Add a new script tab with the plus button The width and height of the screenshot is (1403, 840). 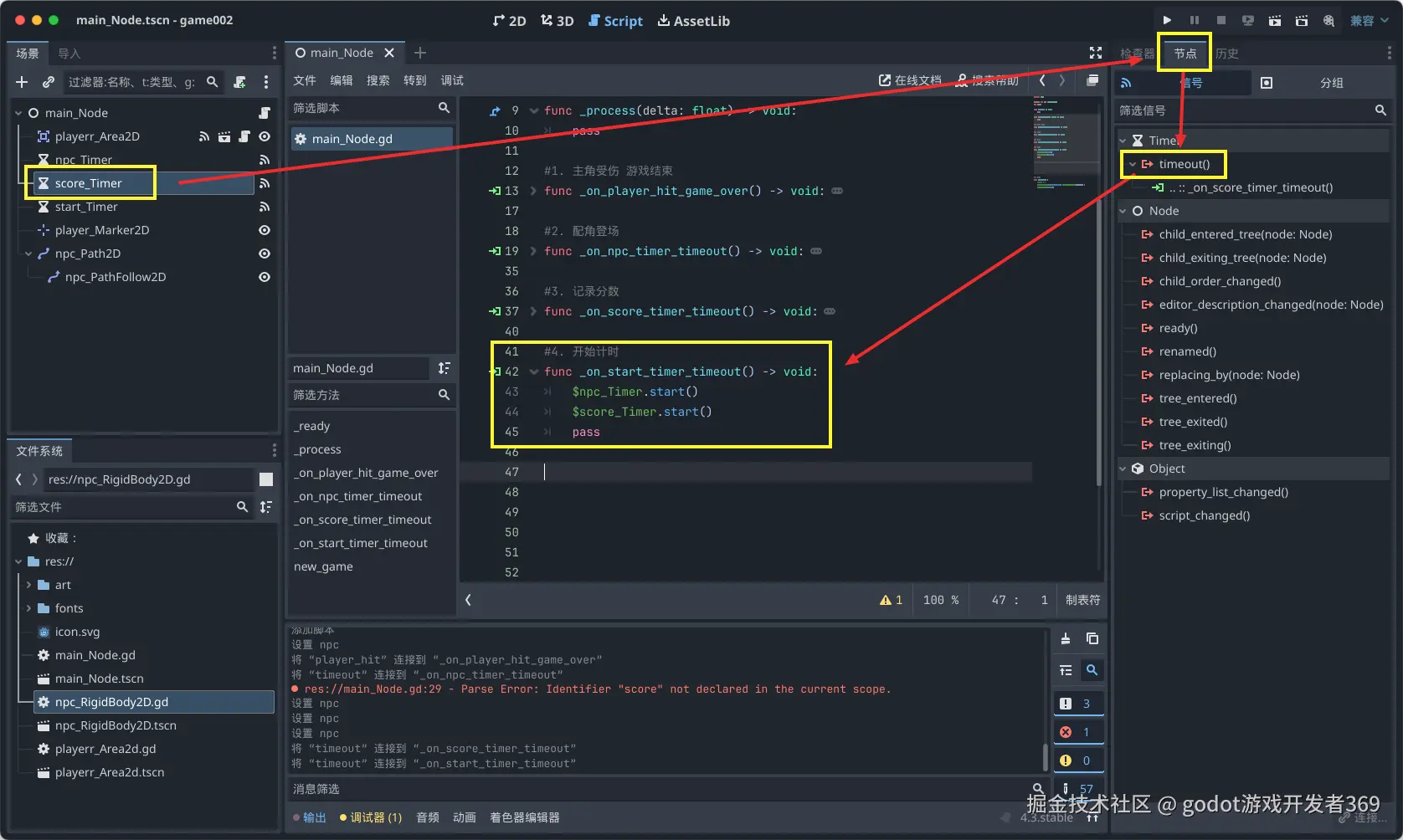click(420, 53)
